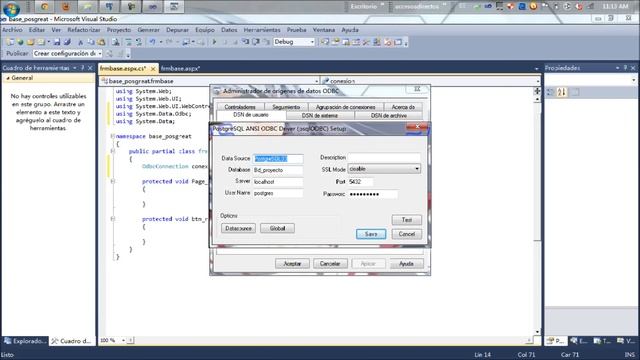This screenshot has width=640, height=360.
Task: Open the 100 % zoom dropdown
Action: click(123, 340)
